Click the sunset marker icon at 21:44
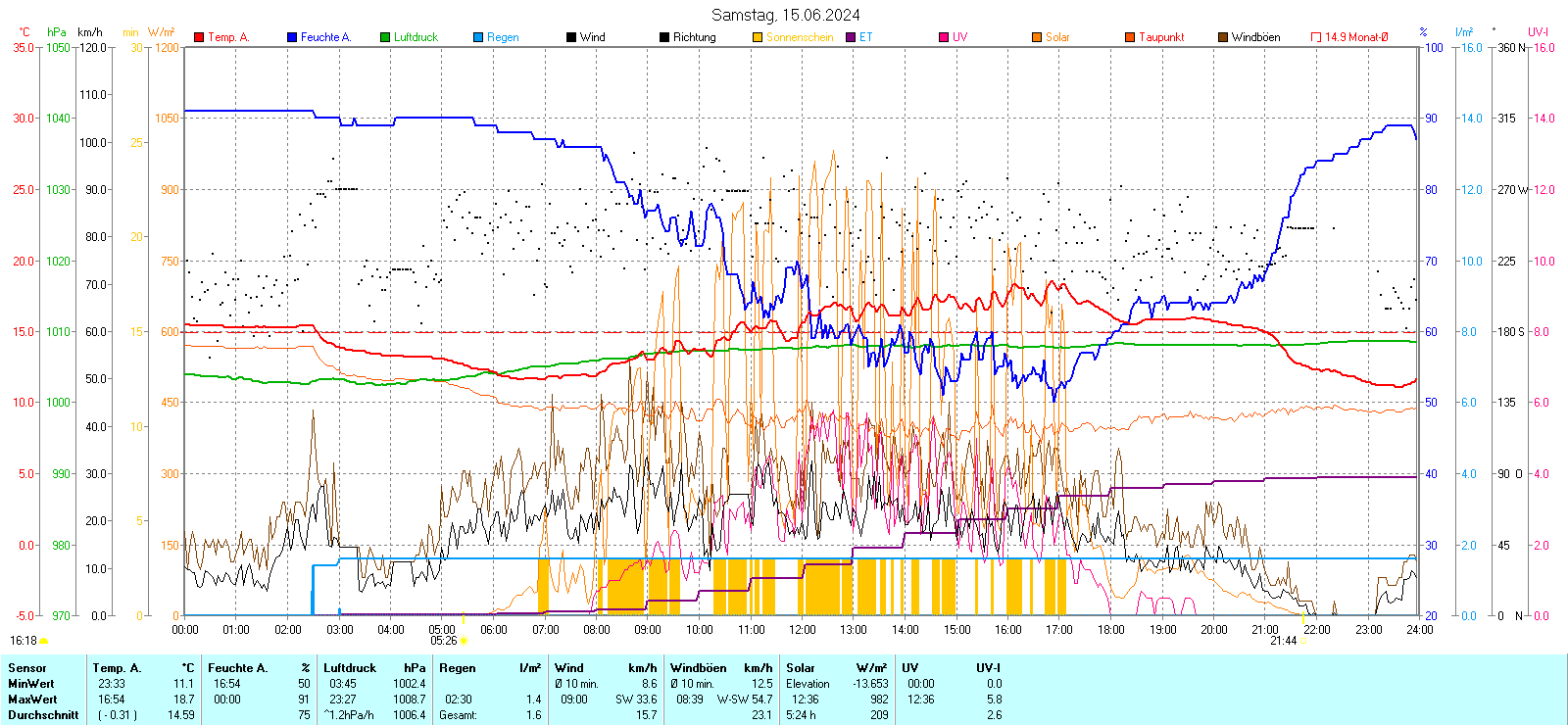The width and height of the screenshot is (1568, 725). [x=1304, y=641]
